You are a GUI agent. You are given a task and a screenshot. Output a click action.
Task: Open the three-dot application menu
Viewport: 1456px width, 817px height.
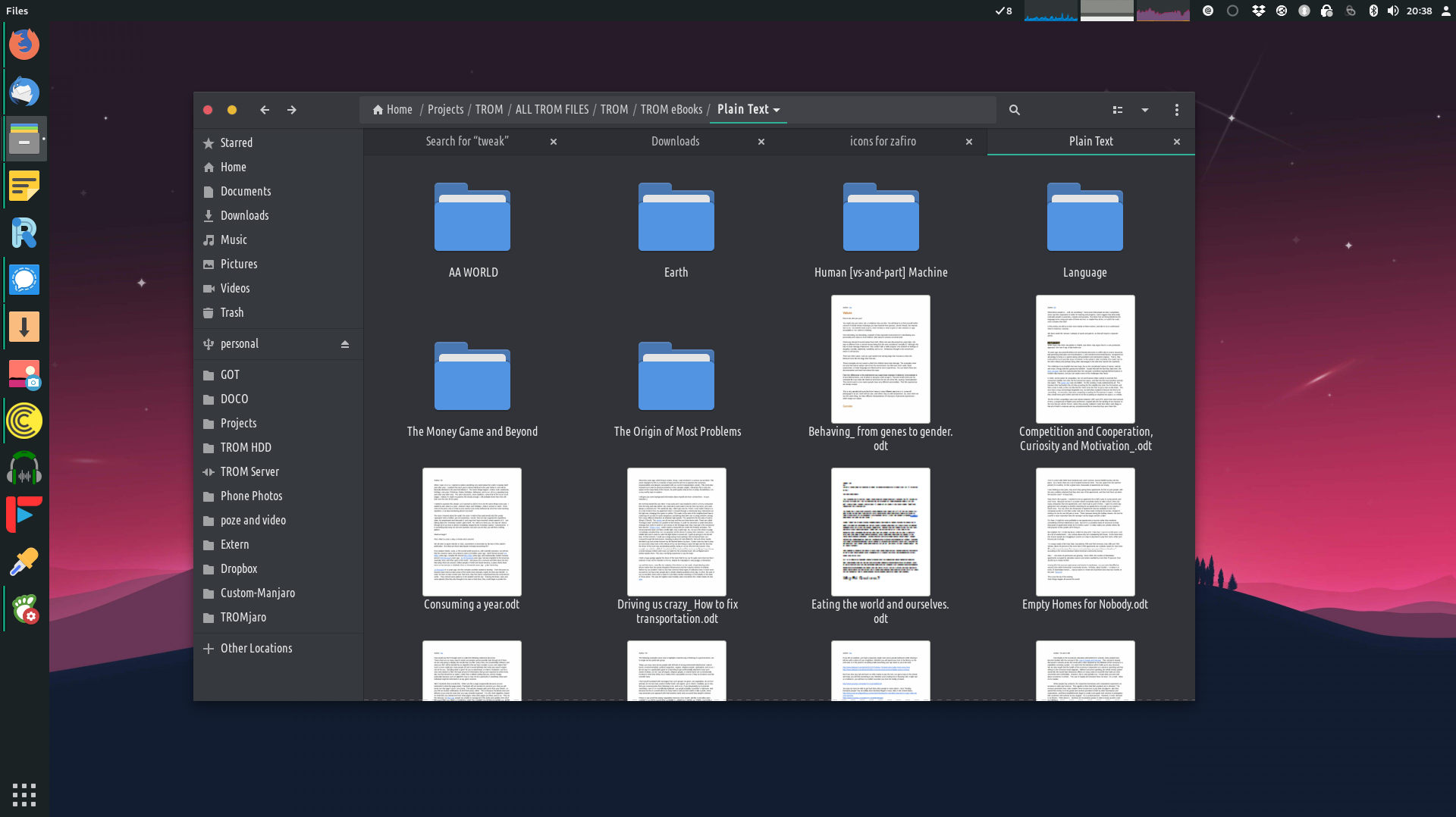tap(1176, 110)
